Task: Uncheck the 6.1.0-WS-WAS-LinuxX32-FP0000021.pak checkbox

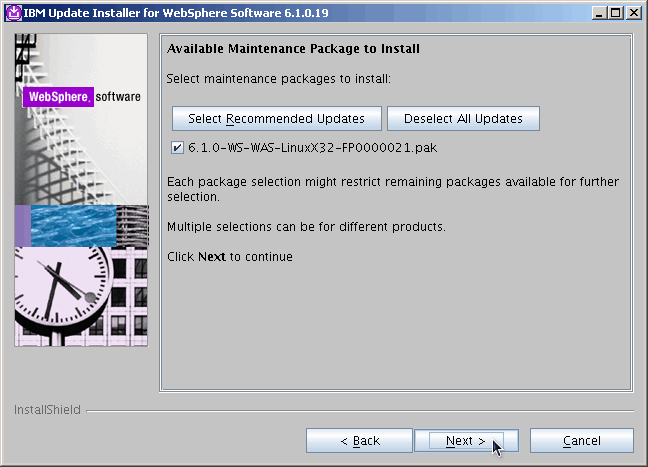Action: coord(177,147)
